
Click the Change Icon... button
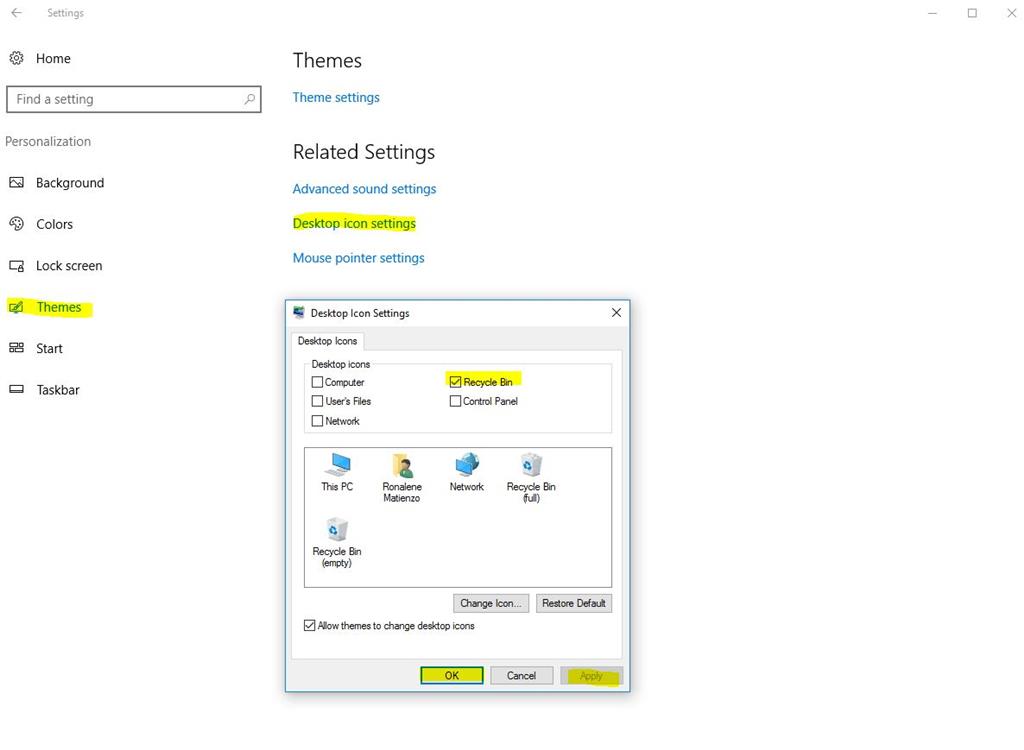(490, 603)
